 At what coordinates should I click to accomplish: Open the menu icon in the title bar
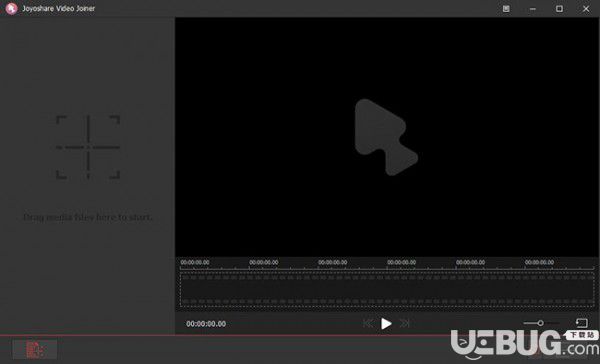506,8
